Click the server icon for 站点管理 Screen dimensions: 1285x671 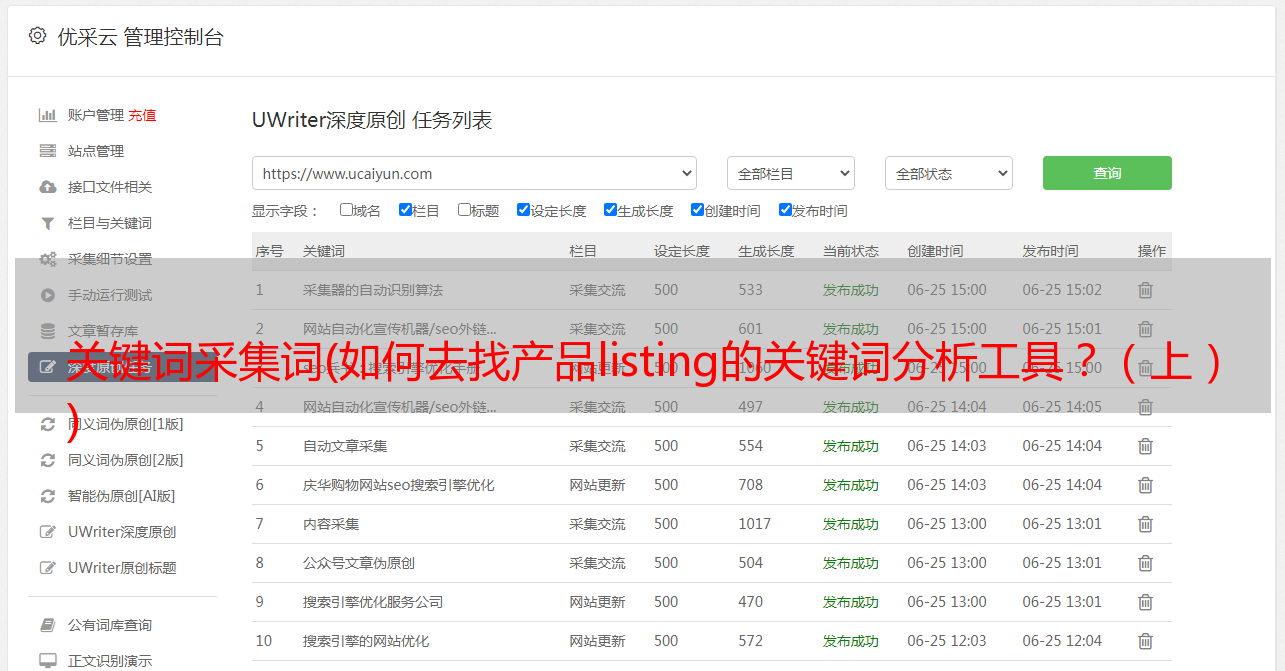[47, 151]
